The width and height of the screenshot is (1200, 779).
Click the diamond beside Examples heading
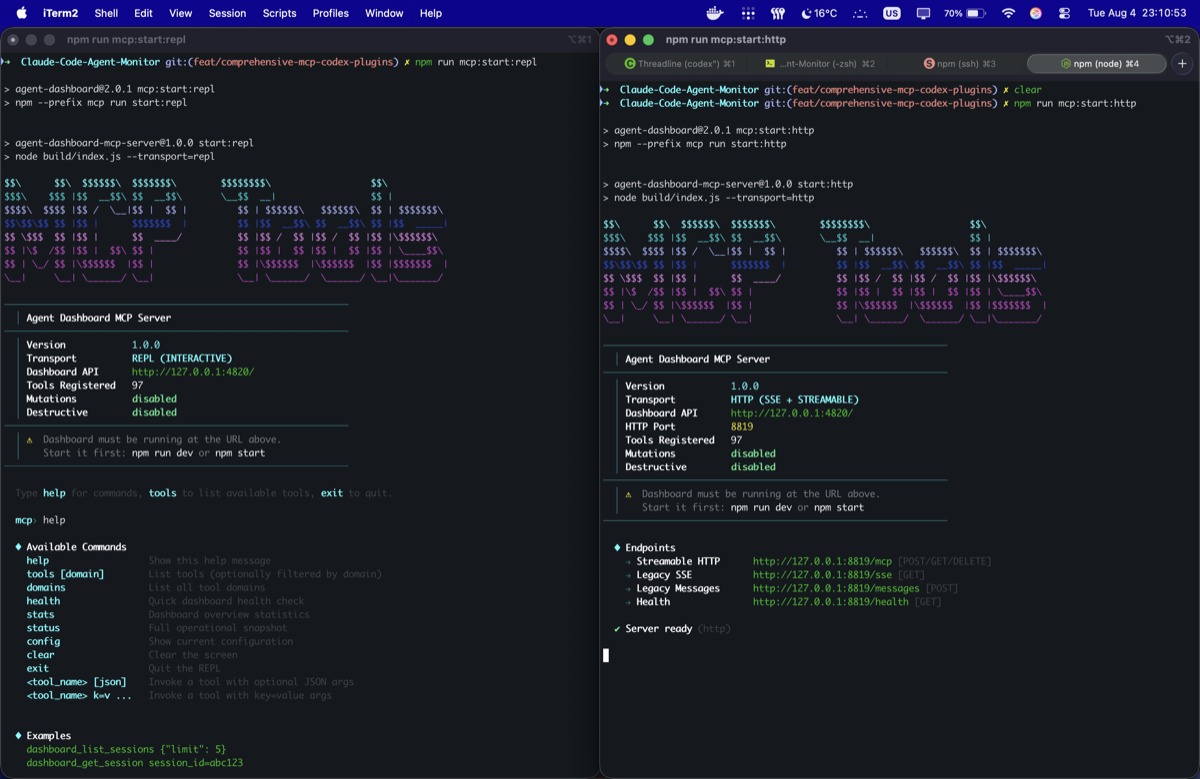pyautogui.click(x=19, y=736)
